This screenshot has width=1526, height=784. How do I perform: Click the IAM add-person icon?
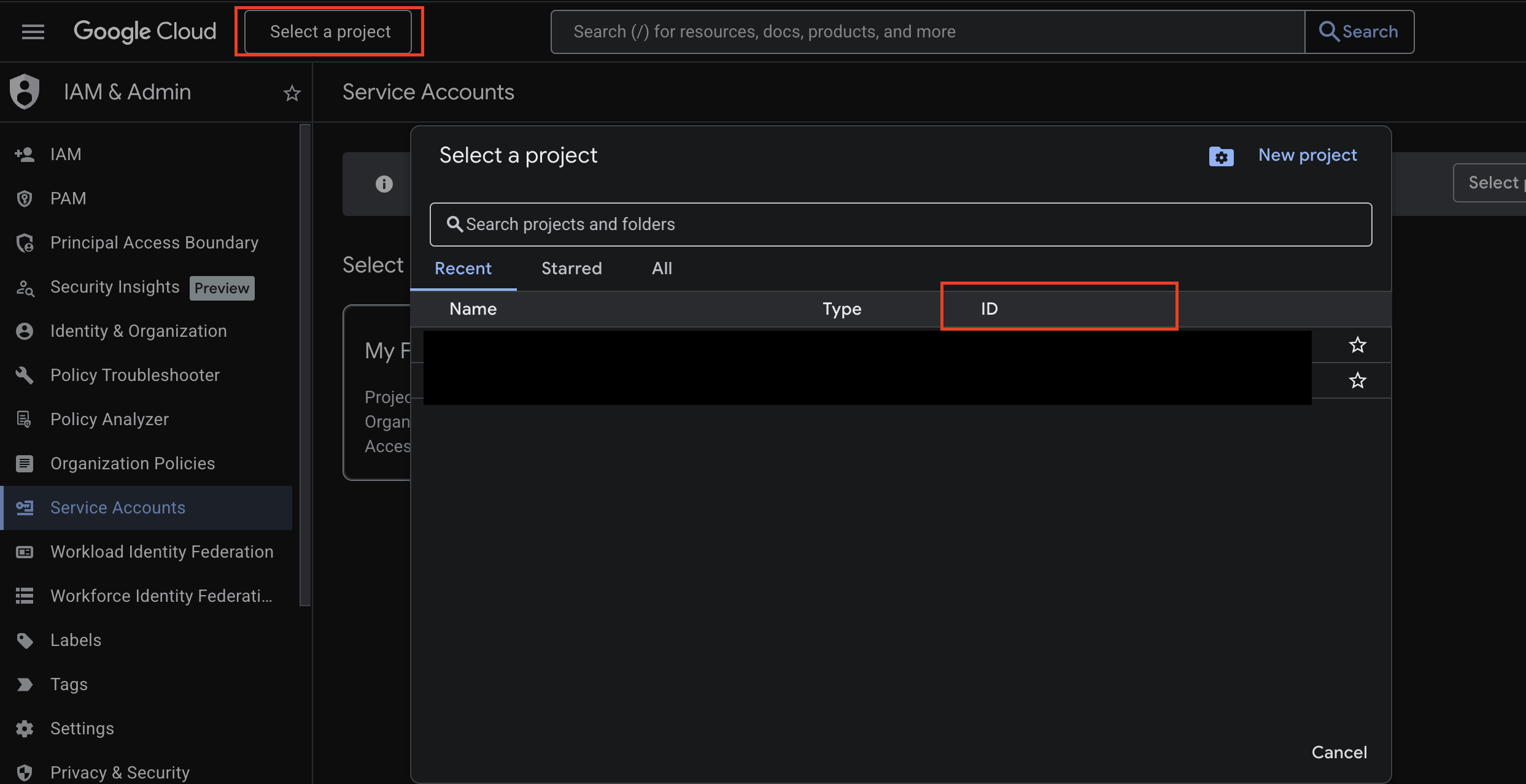[x=25, y=155]
